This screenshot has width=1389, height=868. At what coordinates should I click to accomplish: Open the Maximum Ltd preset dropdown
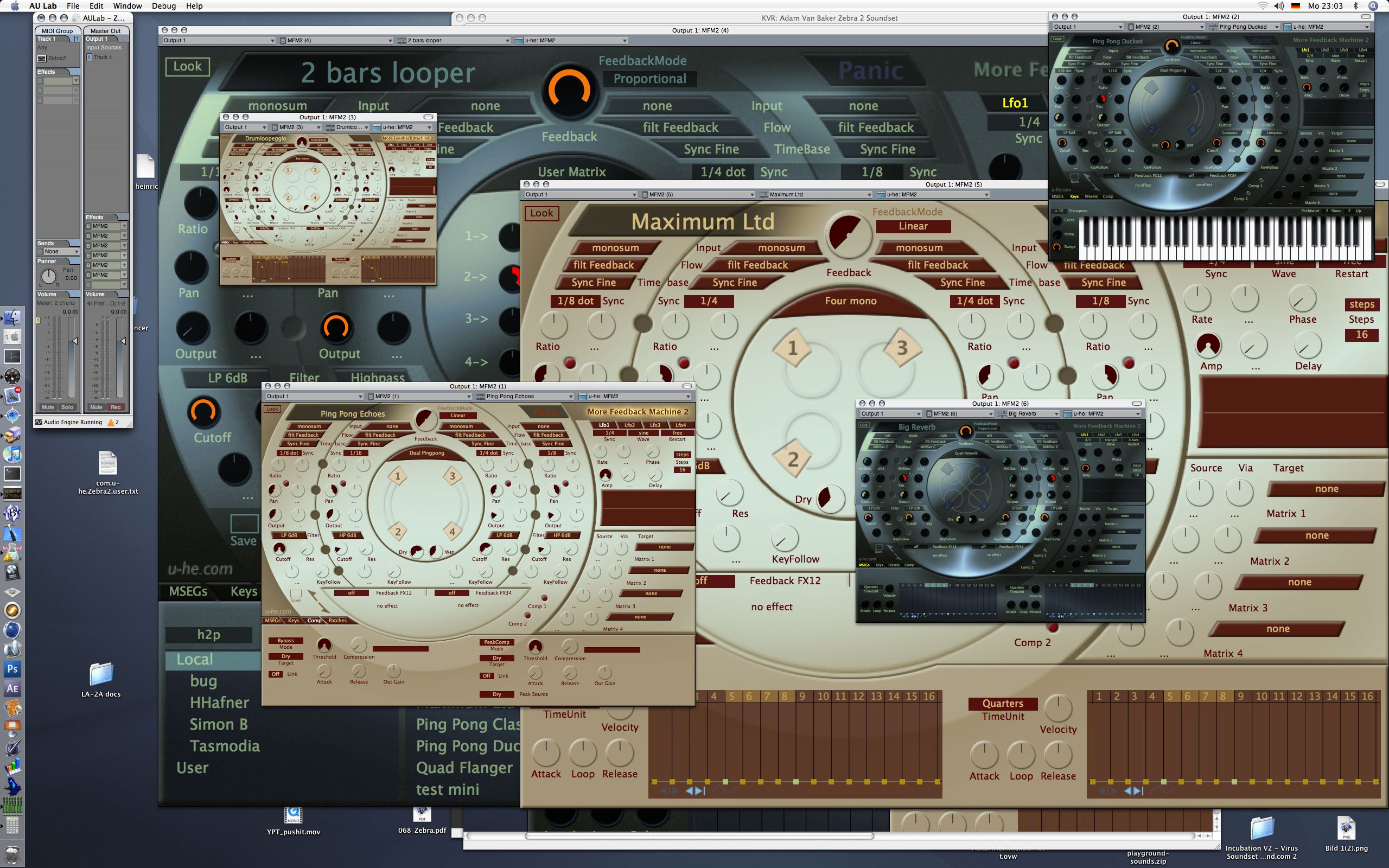815,195
